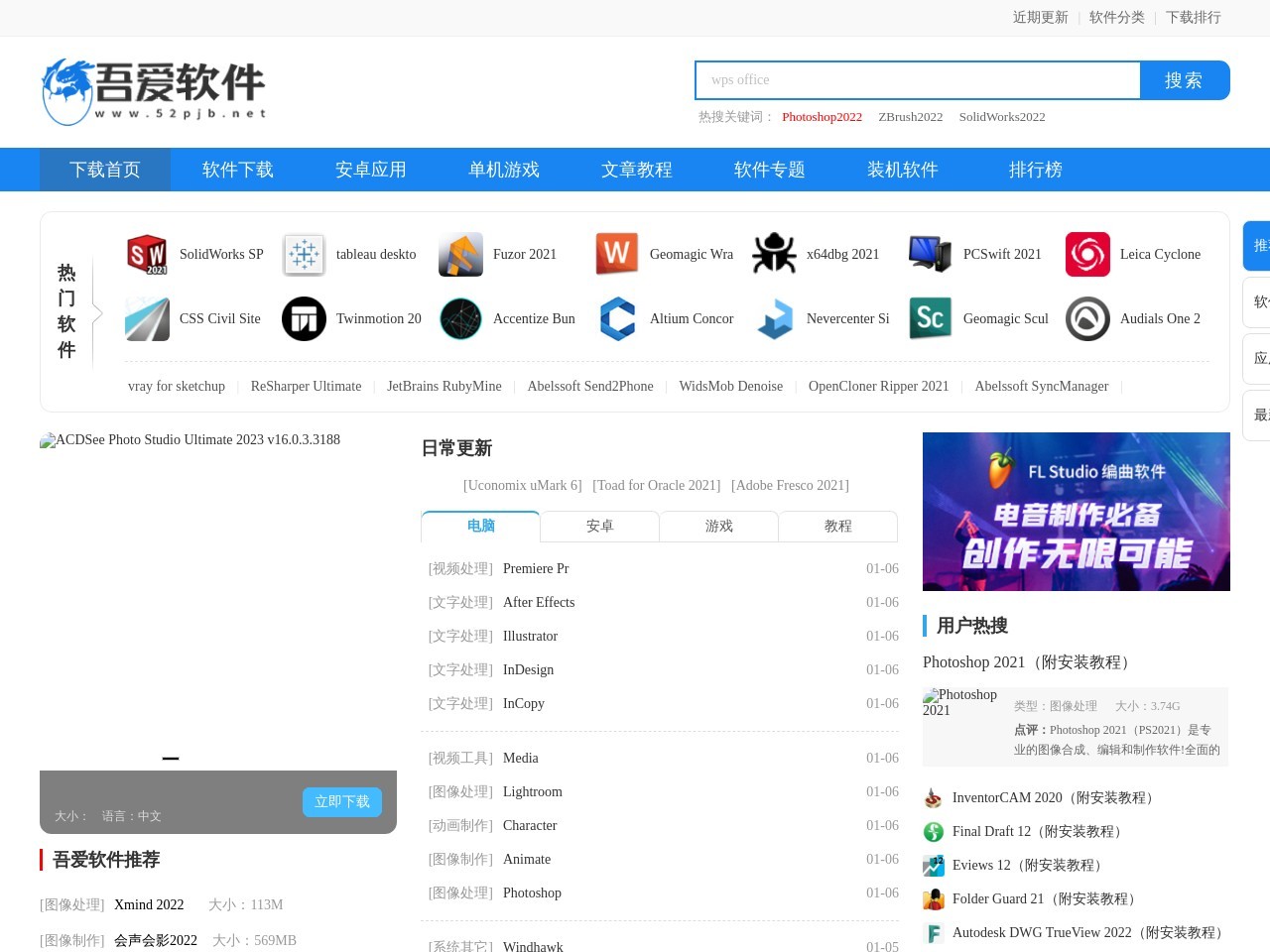Image resolution: width=1270 pixels, height=952 pixels.
Task: Open the Leica Cyclone red icon
Action: 1088,255
